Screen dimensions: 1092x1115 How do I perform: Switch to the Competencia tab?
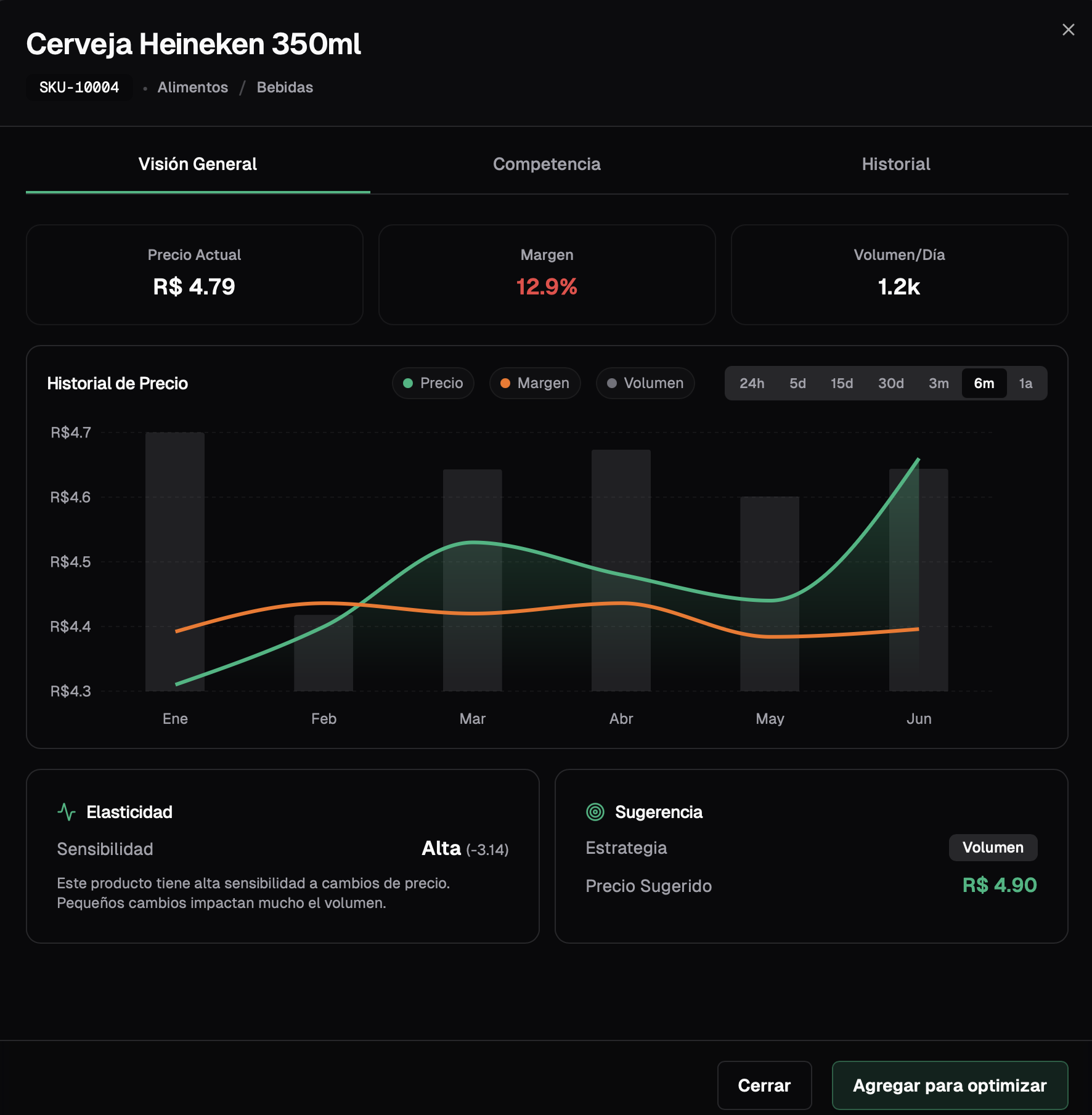(547, 164)
